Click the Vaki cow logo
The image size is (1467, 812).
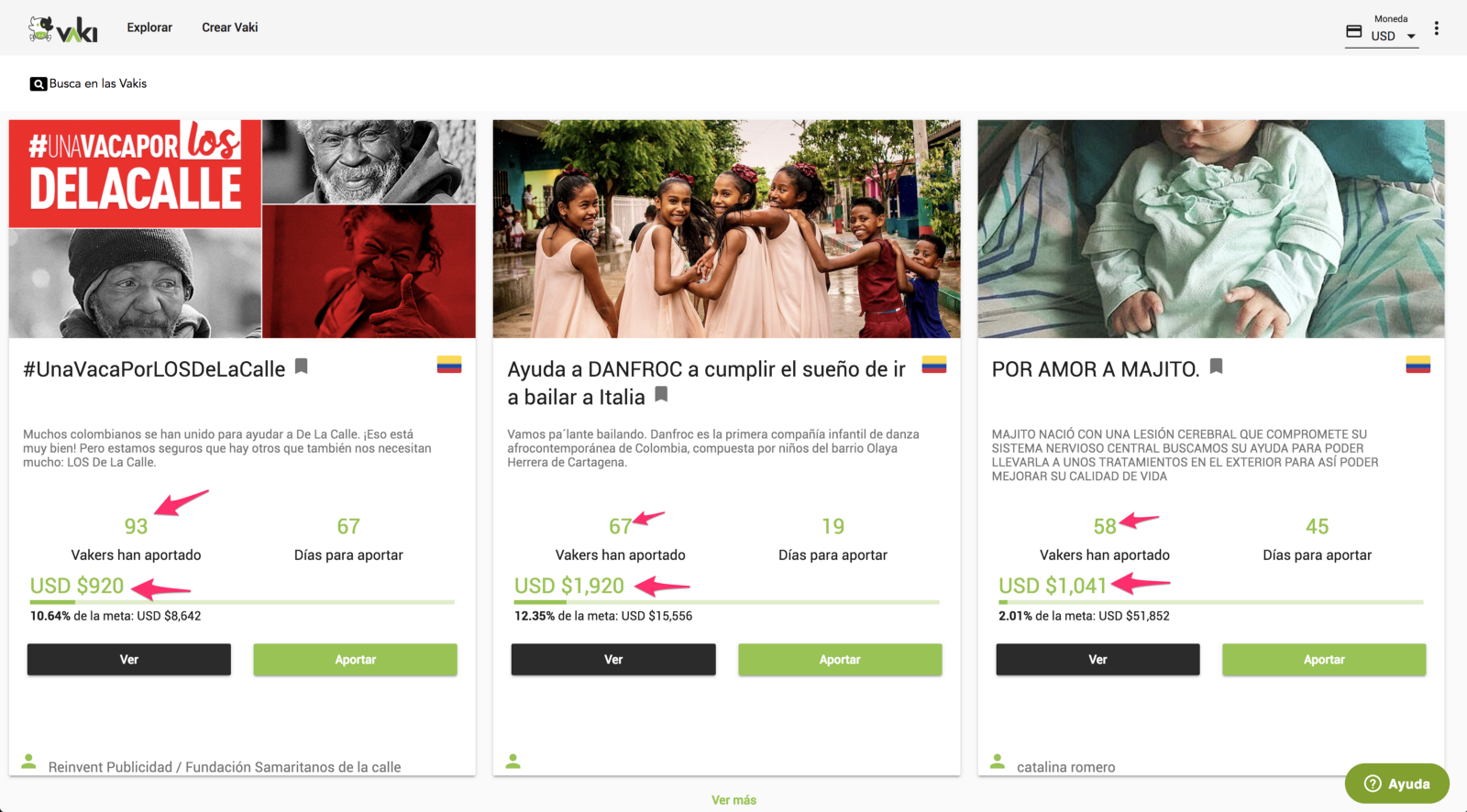pos(63,28)
